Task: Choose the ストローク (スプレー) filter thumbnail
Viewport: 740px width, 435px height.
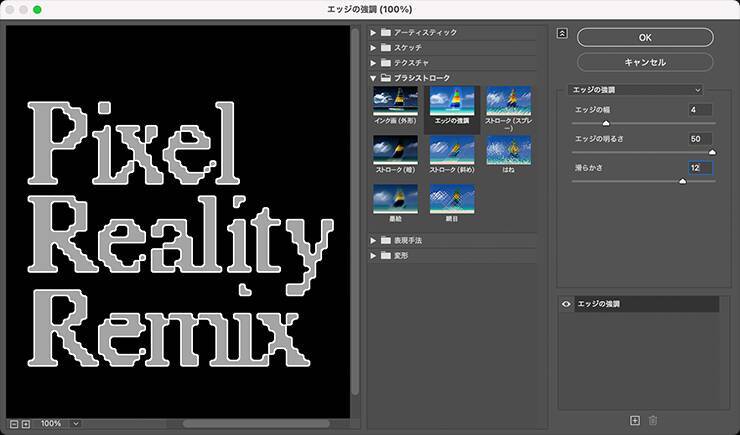Action: click(x=509, y=101)
